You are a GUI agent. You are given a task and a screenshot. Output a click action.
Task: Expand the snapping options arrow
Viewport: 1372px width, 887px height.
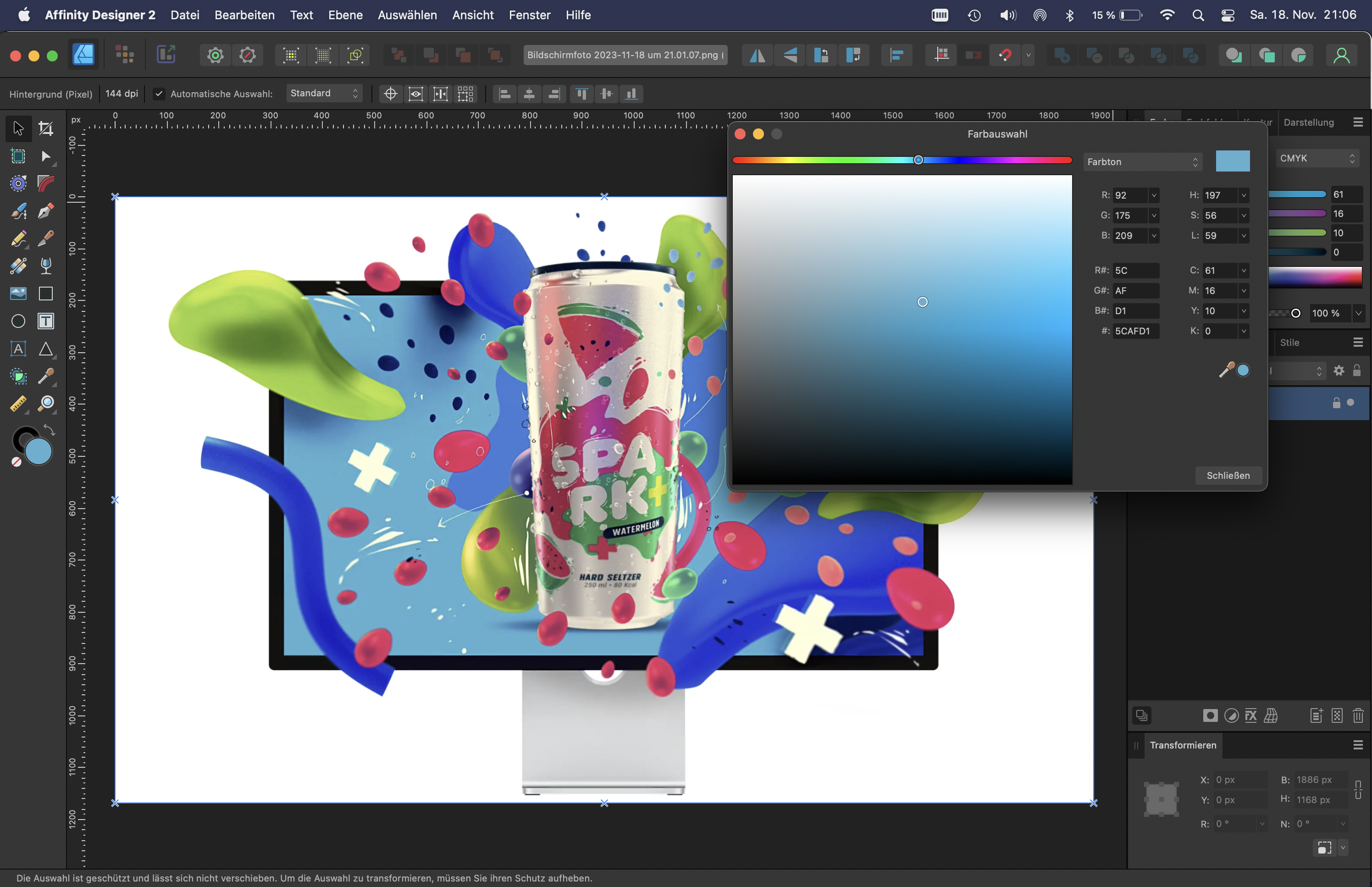coord(1028,55)
